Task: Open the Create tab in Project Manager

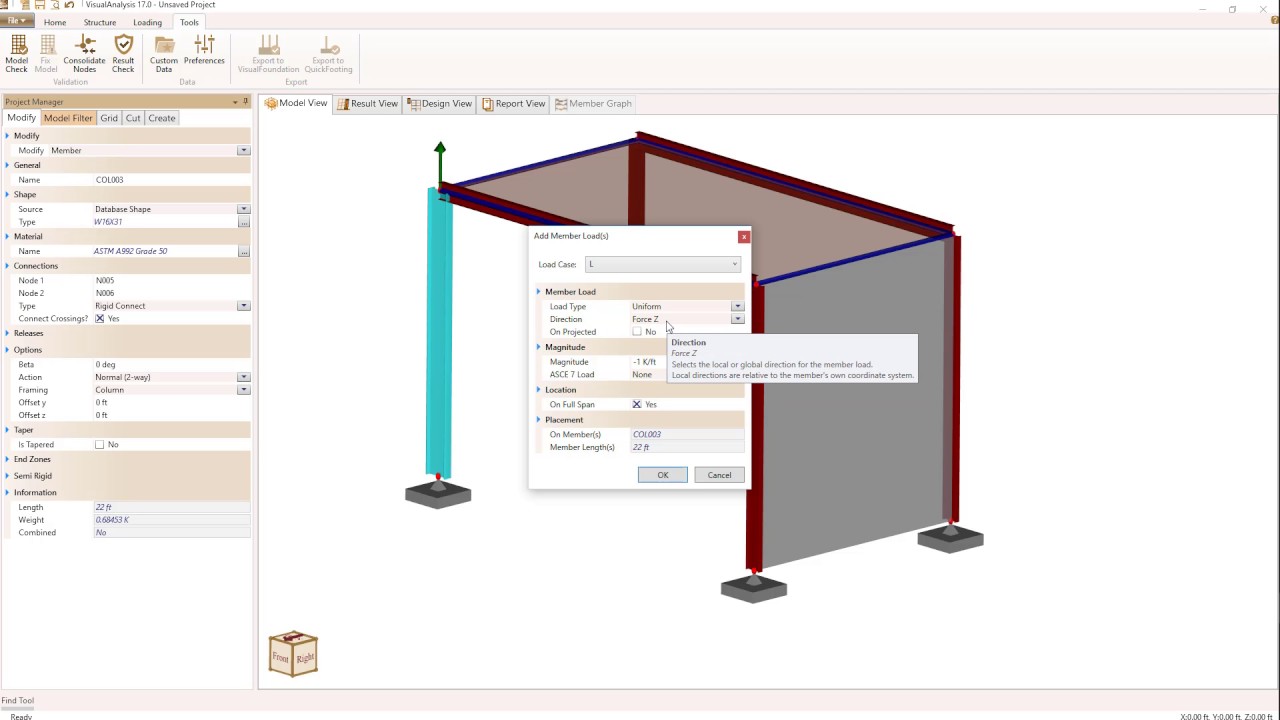Action: 162,118
